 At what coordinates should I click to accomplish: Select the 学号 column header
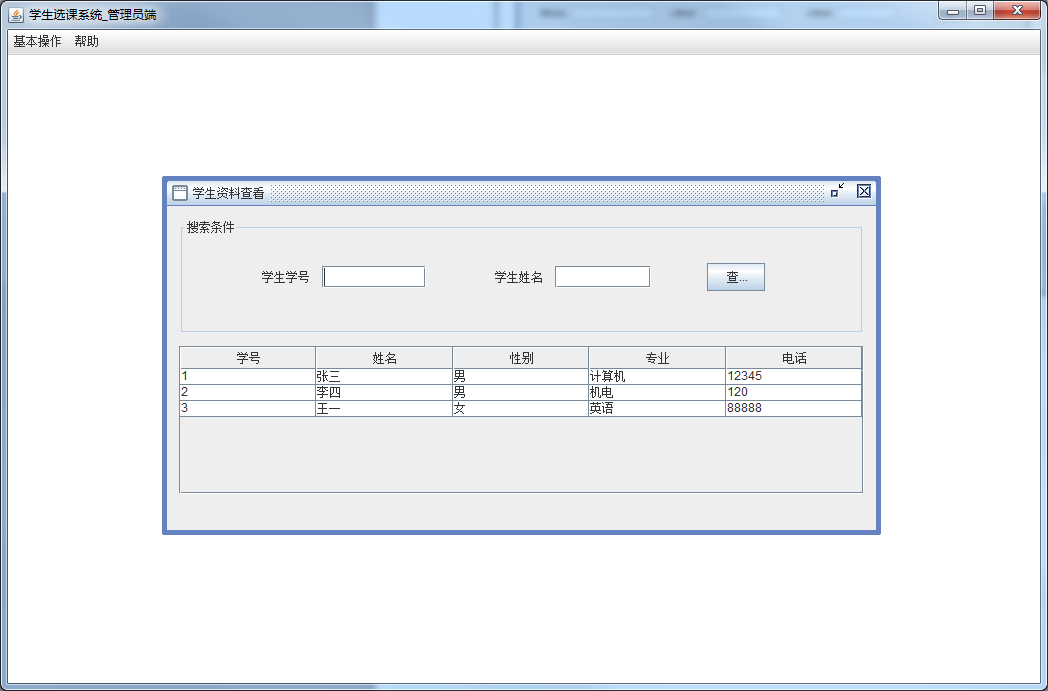[246, 357]
